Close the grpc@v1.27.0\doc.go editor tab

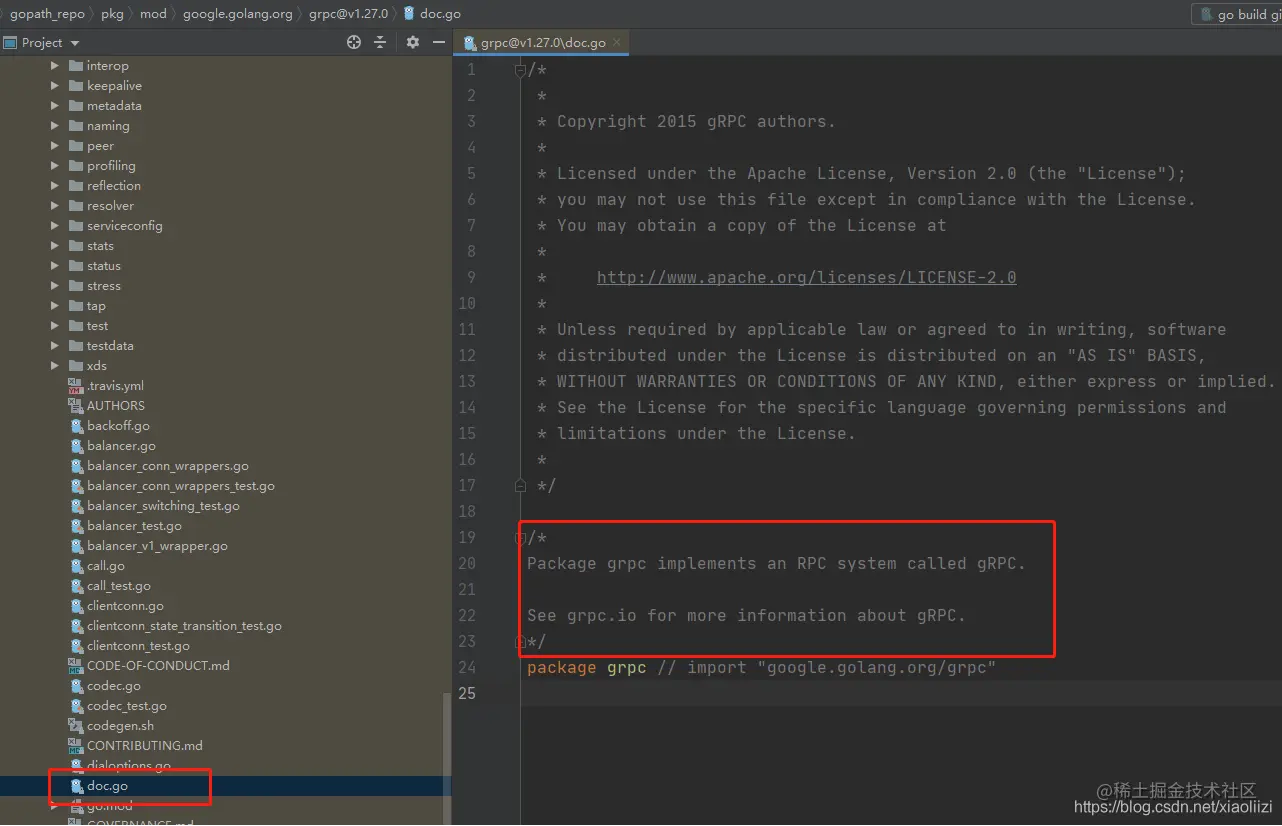coord(618,43)
